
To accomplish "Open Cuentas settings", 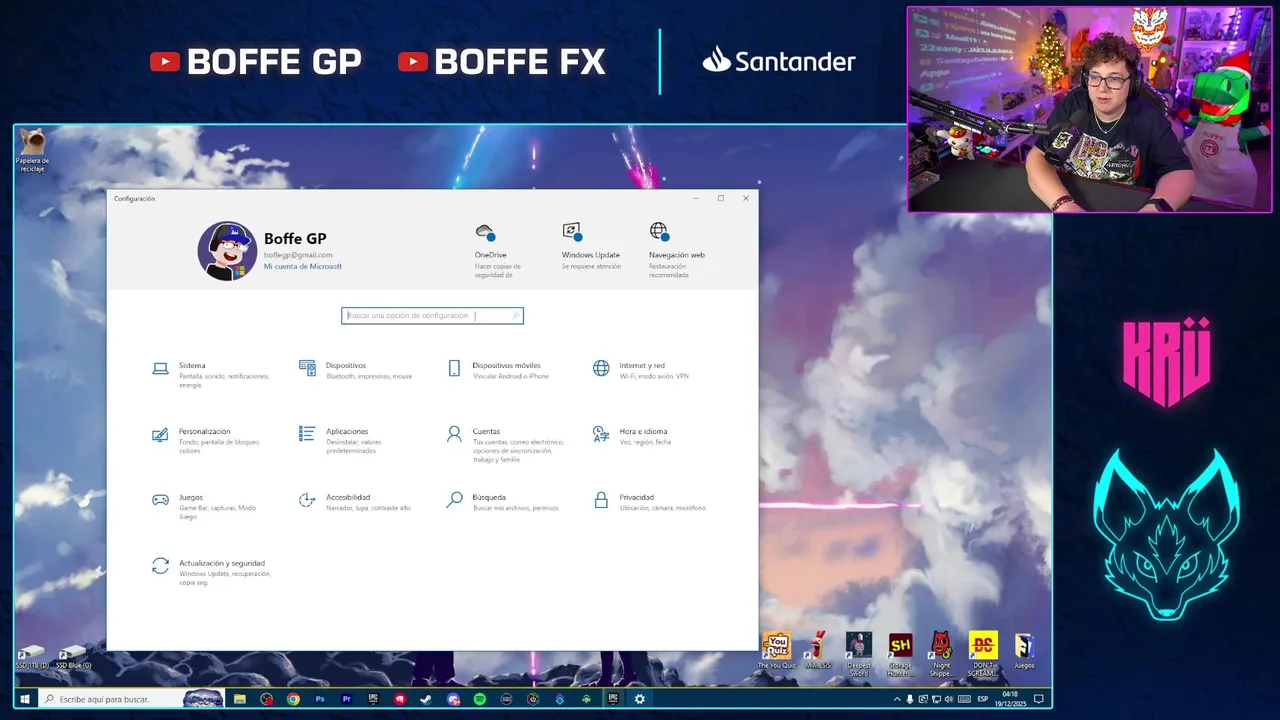I will pyautogui.click(x=504, y=445).
